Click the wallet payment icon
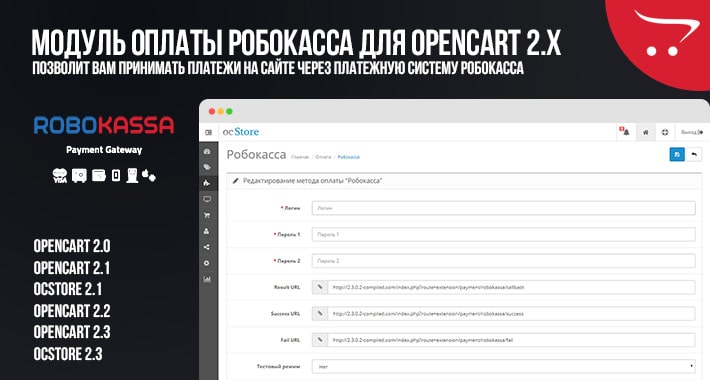The image size is (710, 380). [x=99, y=175]
